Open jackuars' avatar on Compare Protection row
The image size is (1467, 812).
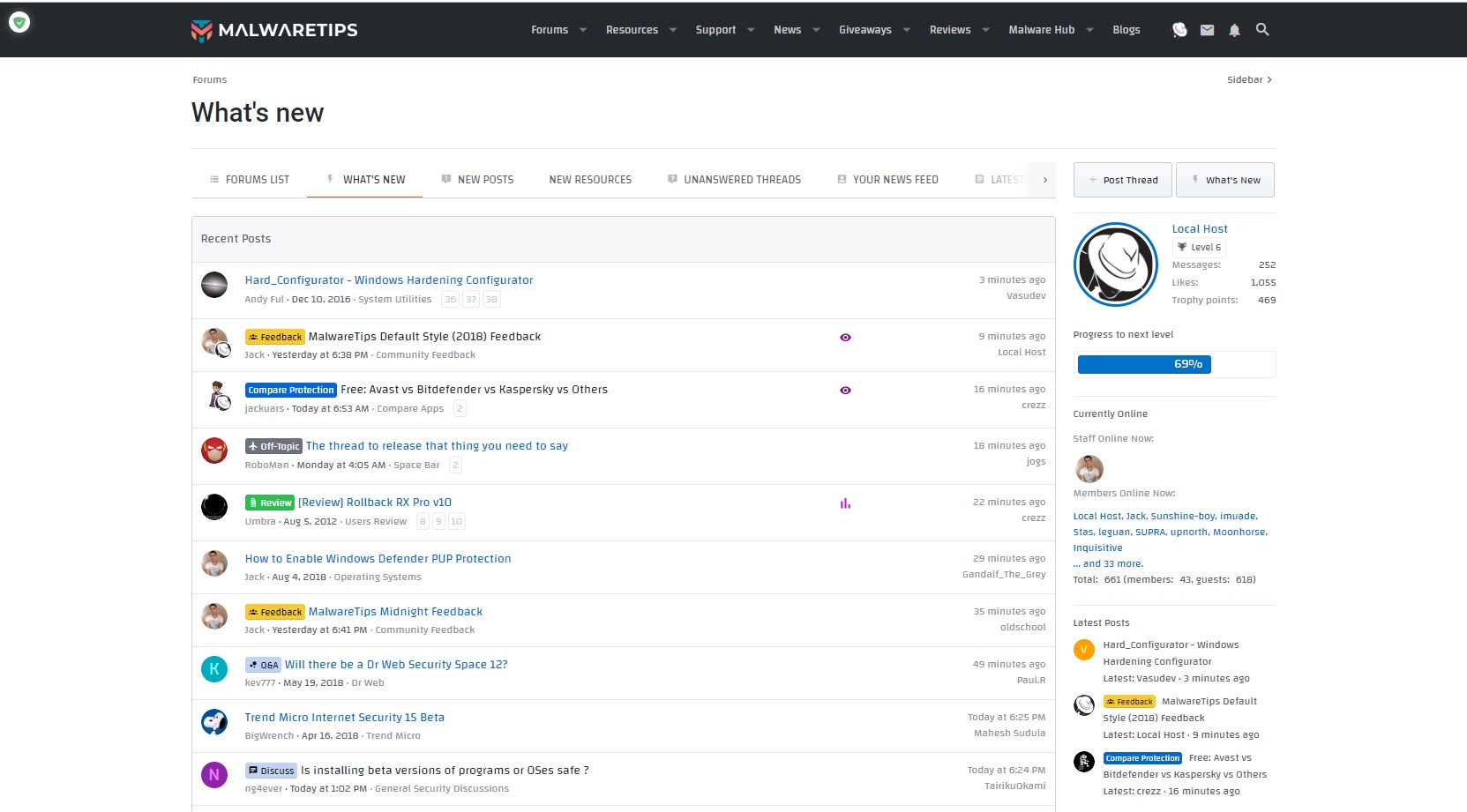point(216,394)
